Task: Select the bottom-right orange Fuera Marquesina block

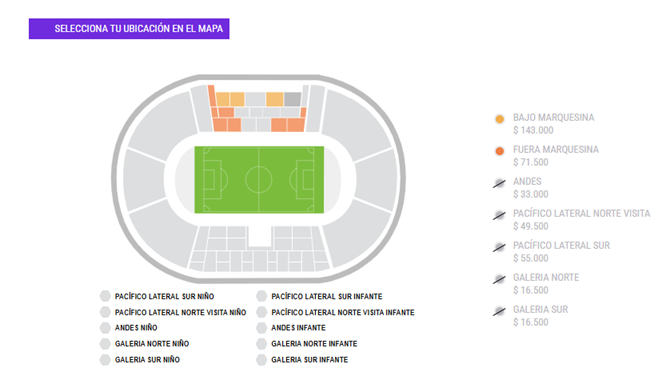Action: pyautogui.click(x=296, y=125)
